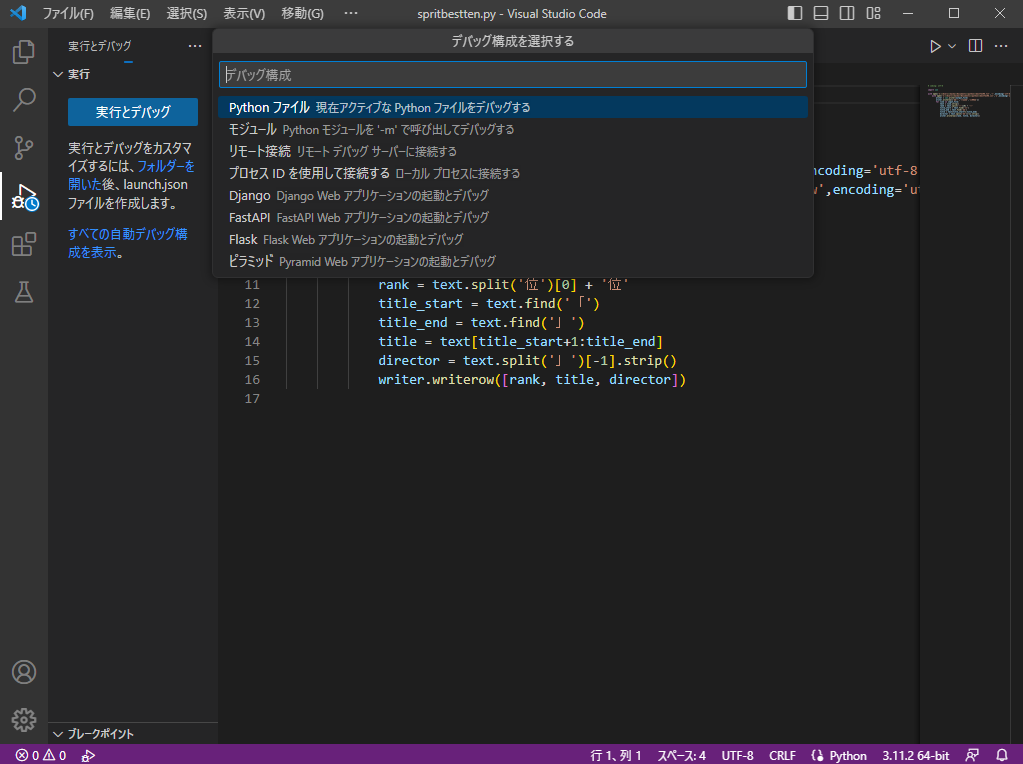Image resolution: width=1023 pixels, height=764 pixels.
Task: Open notifications bell icon
Action: coord(1002,755)
